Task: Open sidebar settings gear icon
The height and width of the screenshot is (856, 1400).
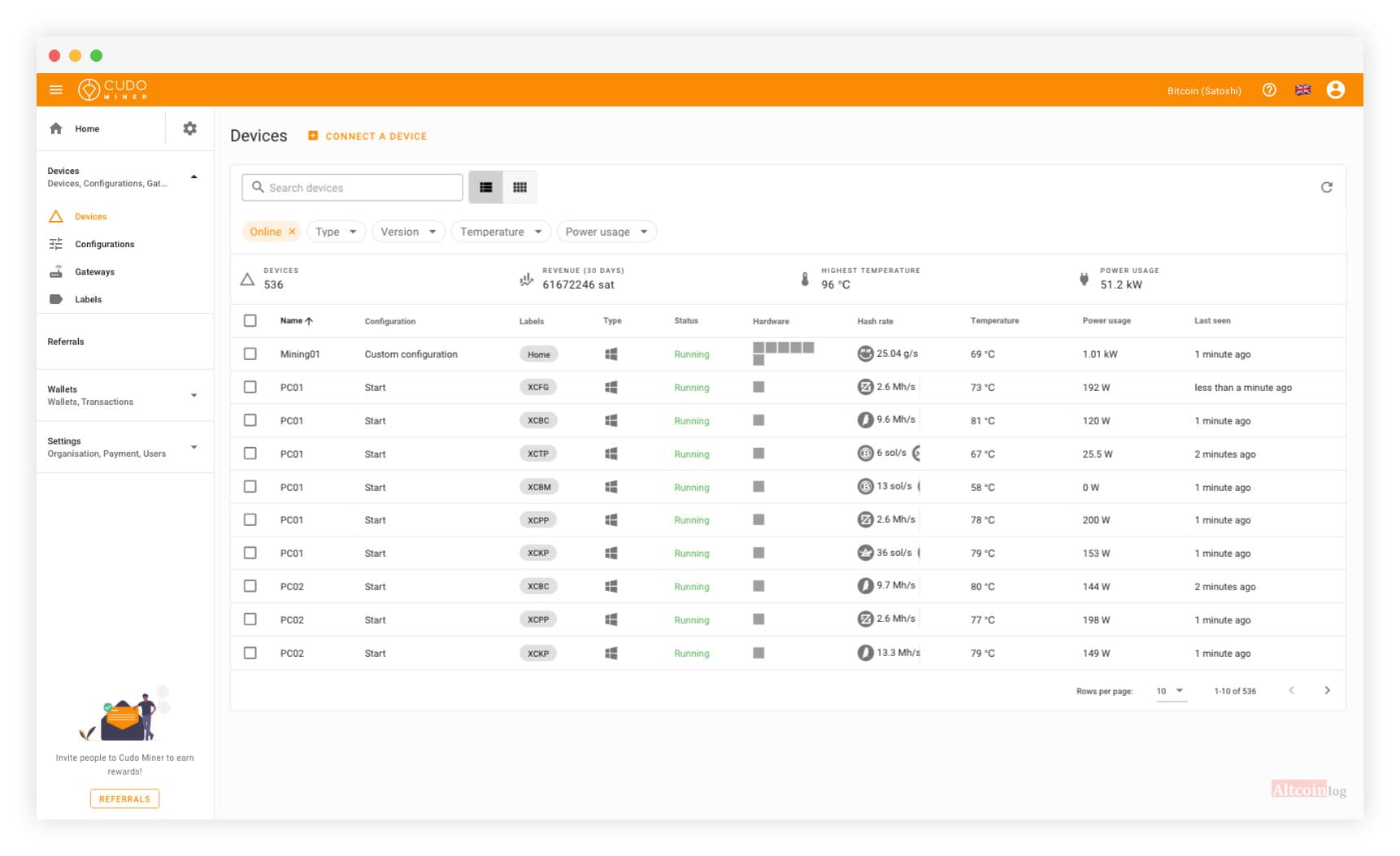Action: coord(189,128)
